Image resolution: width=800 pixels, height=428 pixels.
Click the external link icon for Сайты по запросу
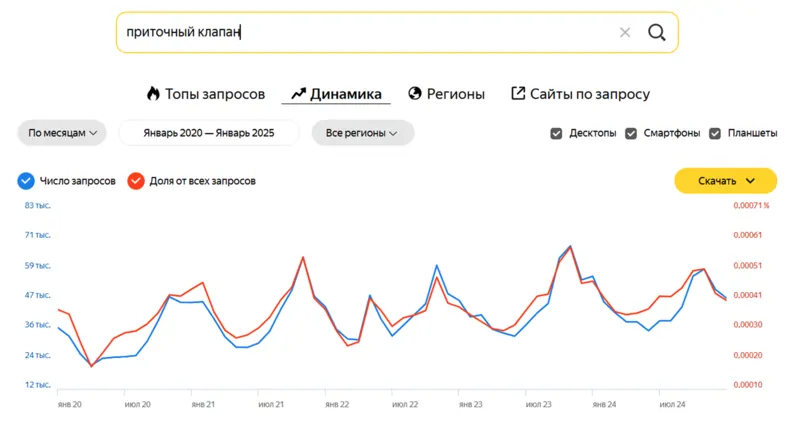(518, 94)
